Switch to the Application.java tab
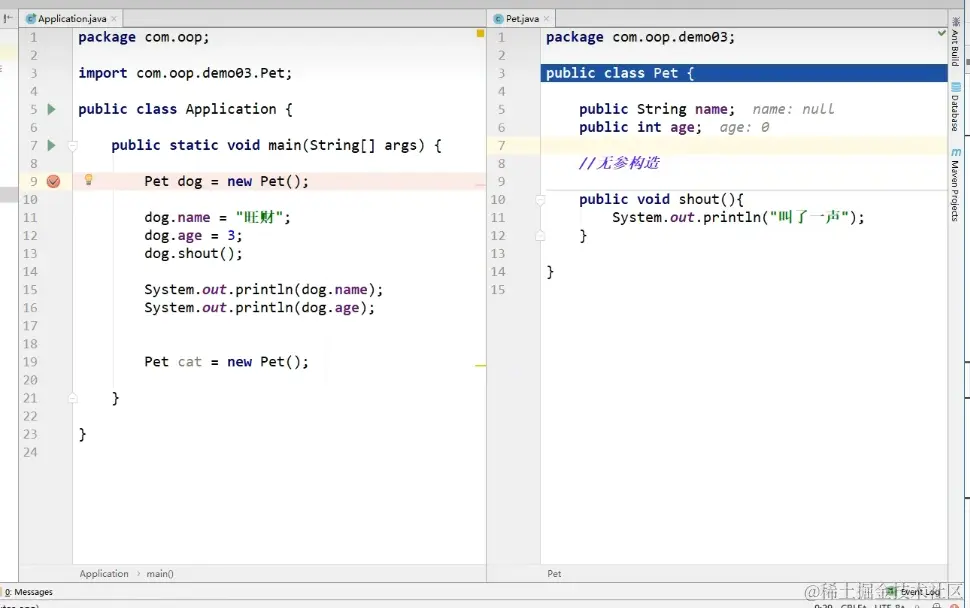The height and width of the screenshot is (608, 970). [x=72, y=19]
